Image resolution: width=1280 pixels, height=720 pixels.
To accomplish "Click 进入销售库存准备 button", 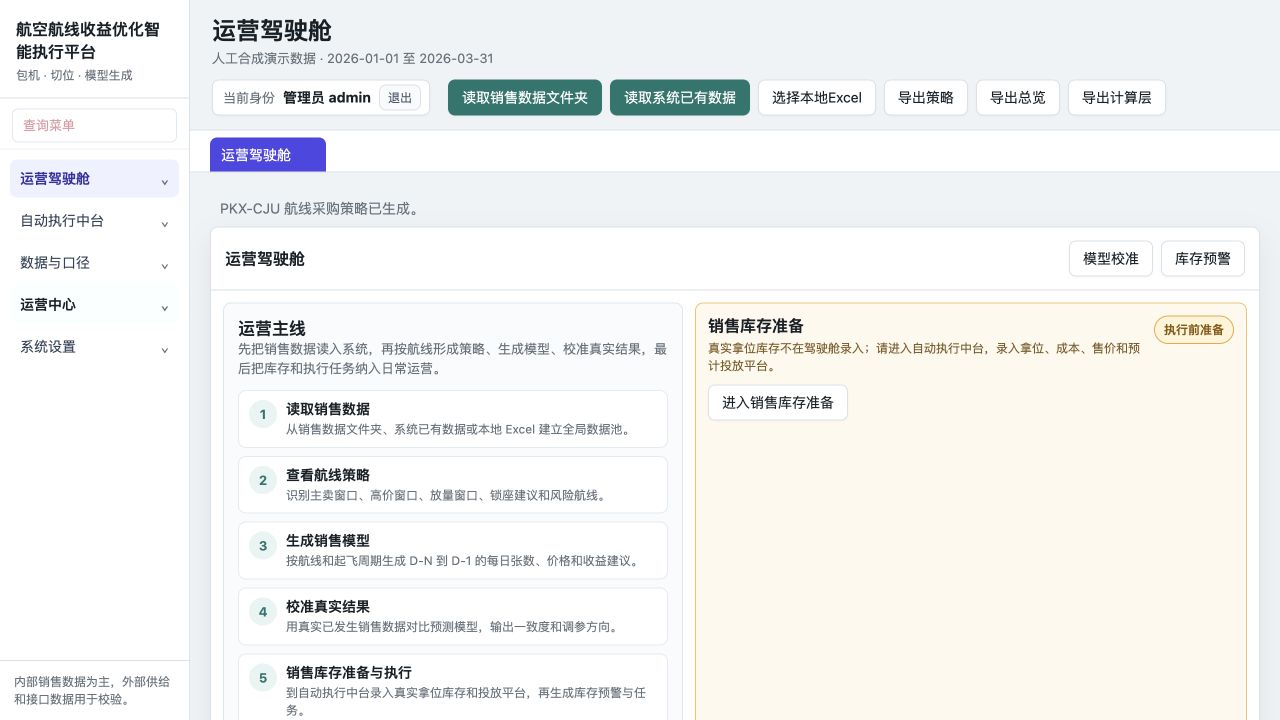I will click(778, 403).
